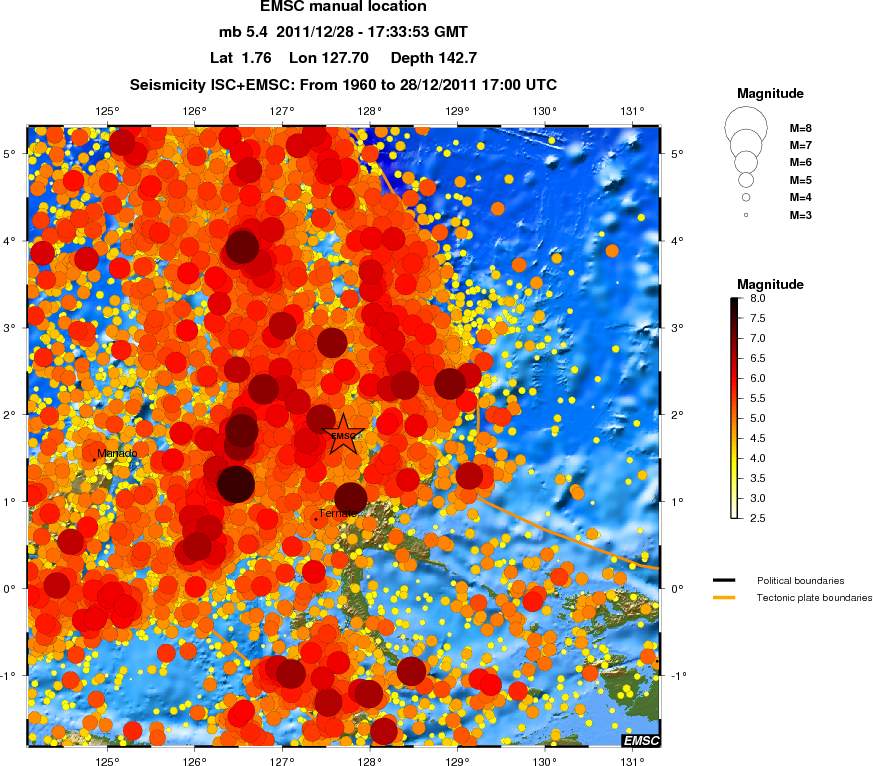This screenshot has width=873, height=766.
Task: Click the left axis 5° latitude label
Action: (x=9, y=154)
